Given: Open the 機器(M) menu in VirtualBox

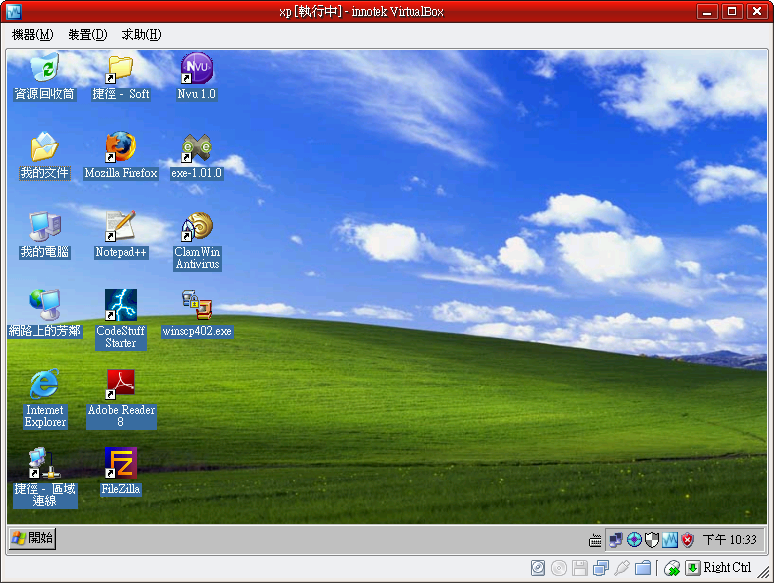Looking at the screenshot, I should (x=32, y=35).
